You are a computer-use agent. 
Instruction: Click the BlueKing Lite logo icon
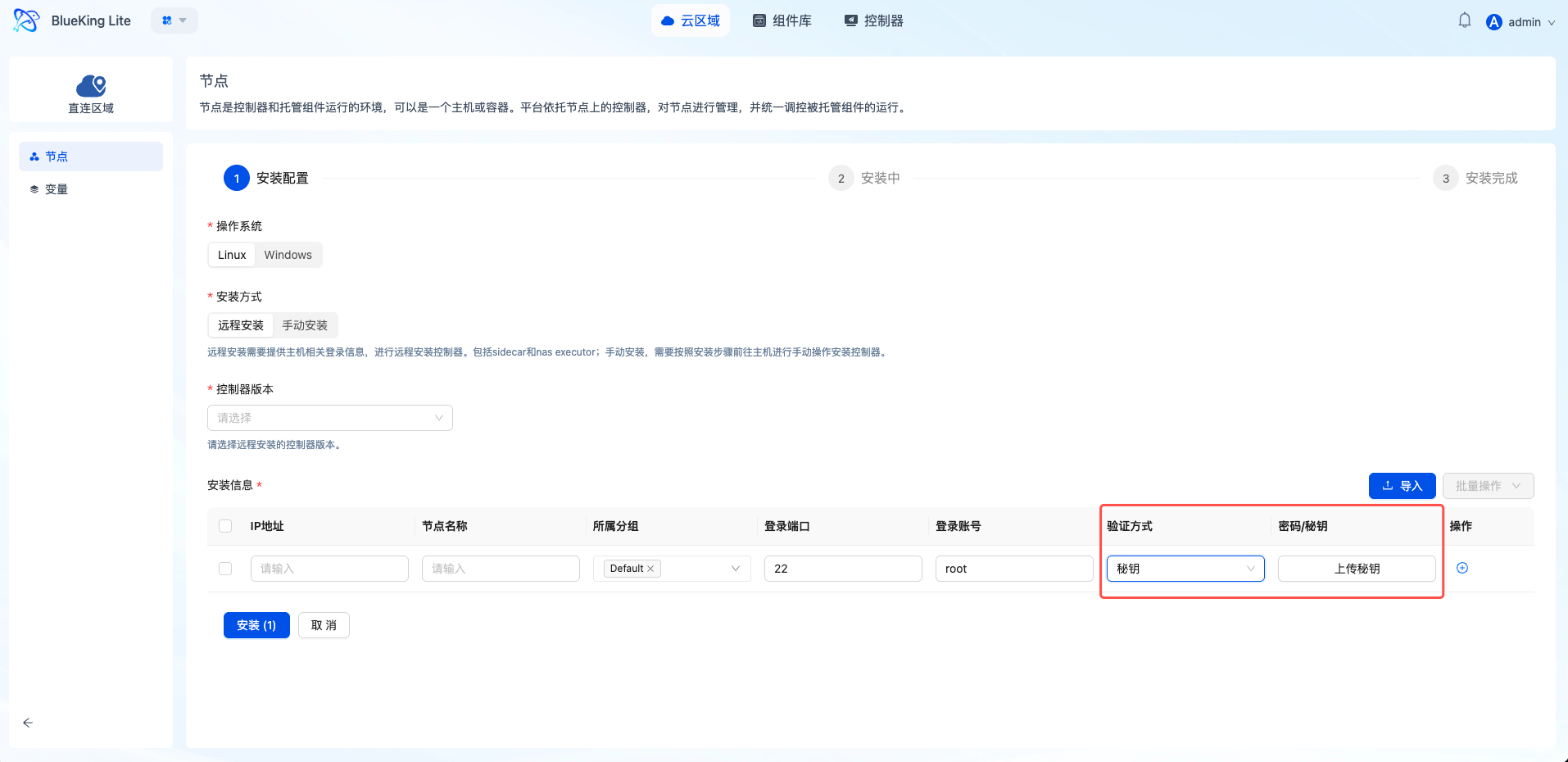coord(26,20)
